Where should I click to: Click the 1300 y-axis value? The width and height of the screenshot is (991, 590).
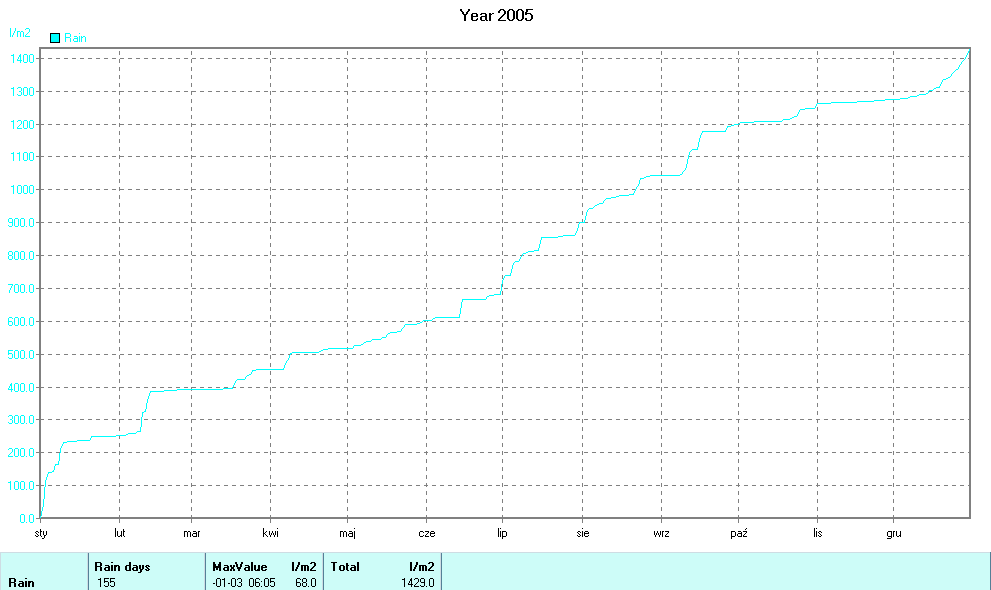(22, 92)
